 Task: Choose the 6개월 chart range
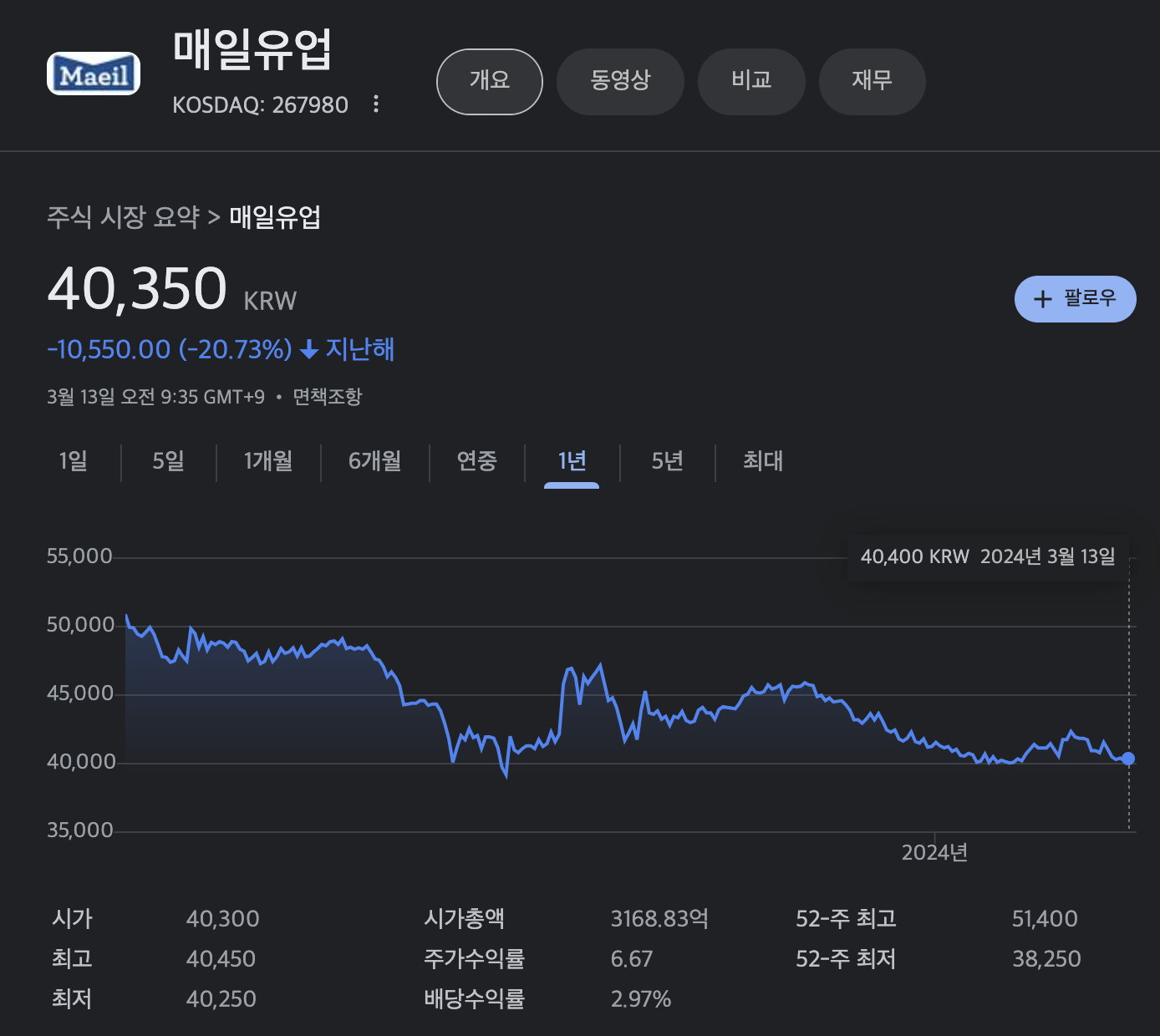point(375,461)
